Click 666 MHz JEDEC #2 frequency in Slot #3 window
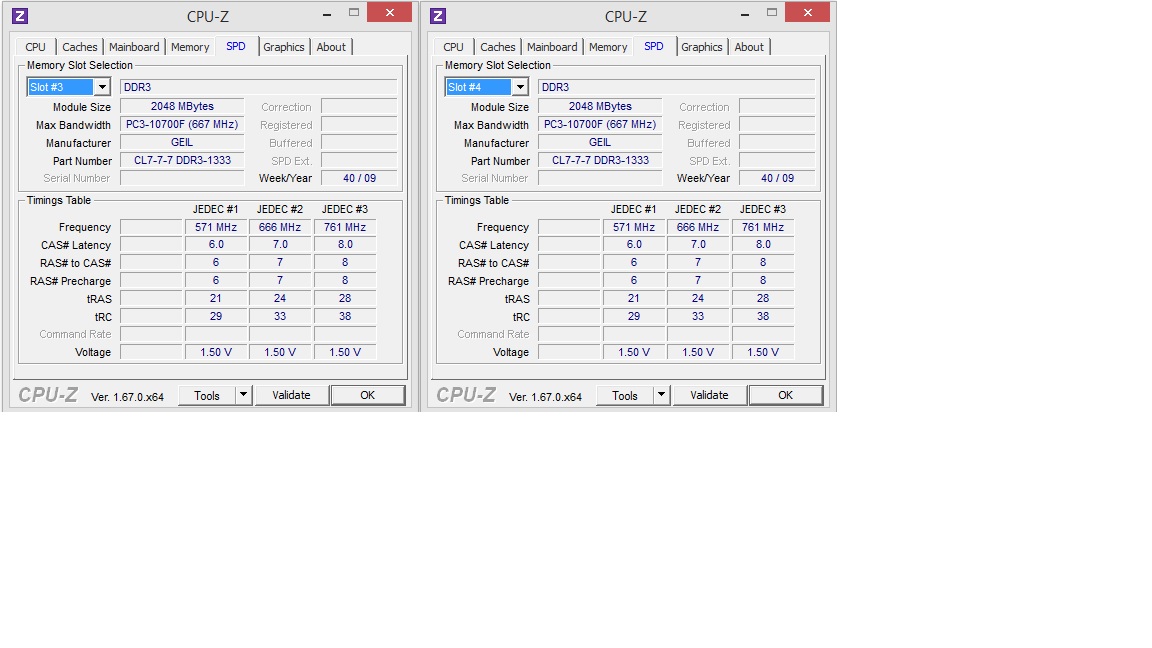The width and height of the screenshot is (1152, 648). point(280,227)
